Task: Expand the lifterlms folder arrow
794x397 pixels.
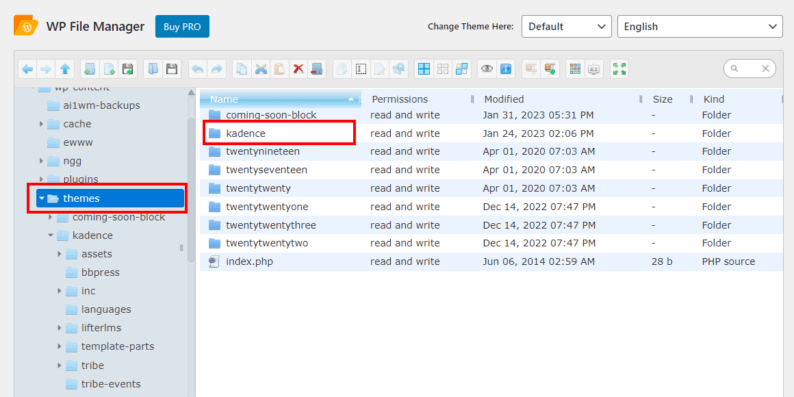Action: pyautogui.click(x=60, y=328)
